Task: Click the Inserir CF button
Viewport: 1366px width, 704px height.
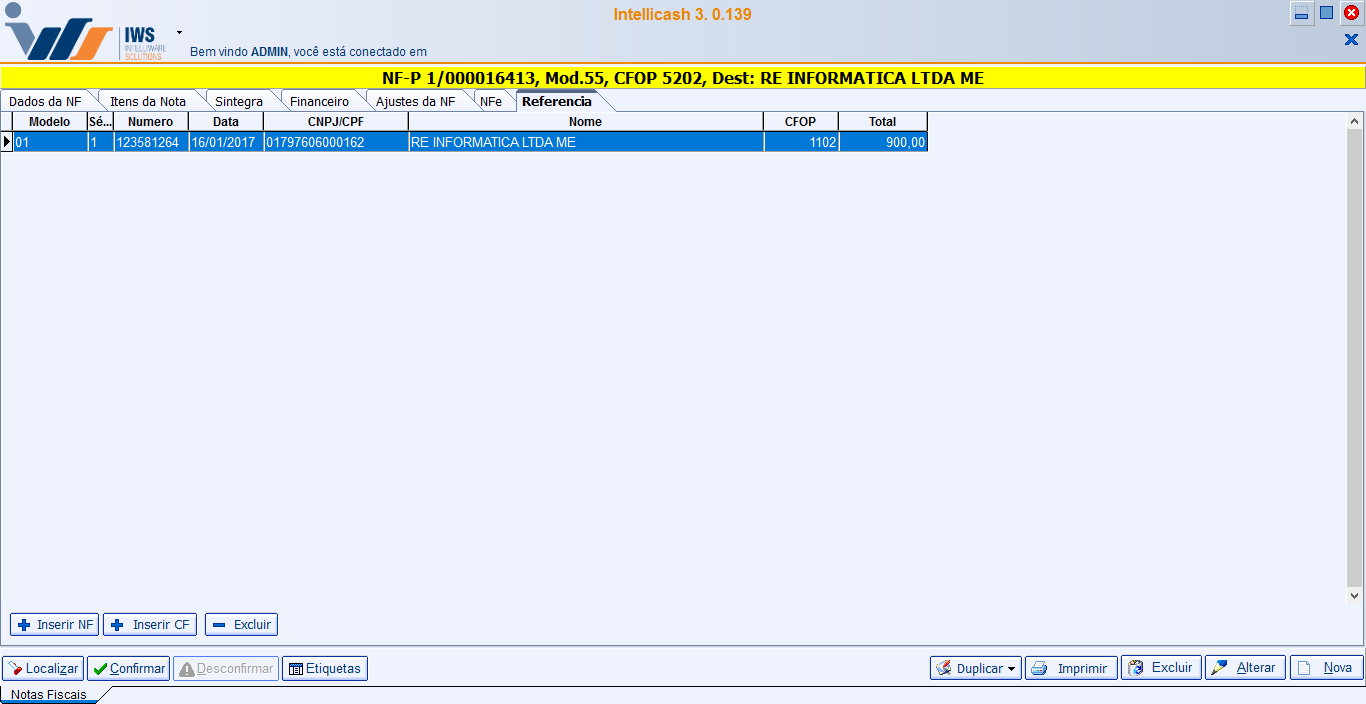Action: click(150, 624)
